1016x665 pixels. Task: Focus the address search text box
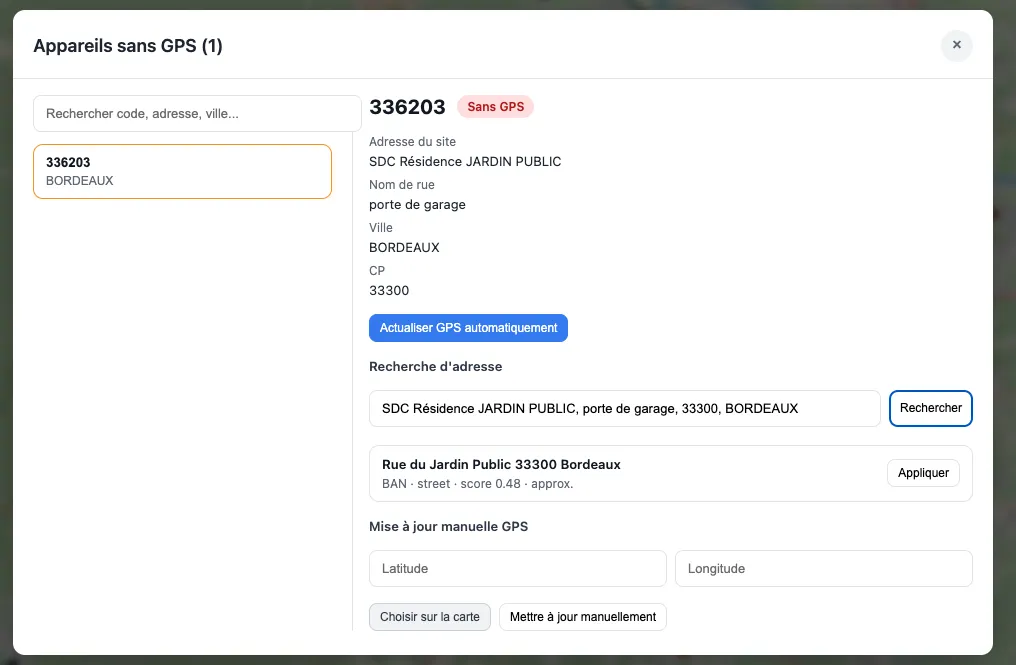coord(624,408)
